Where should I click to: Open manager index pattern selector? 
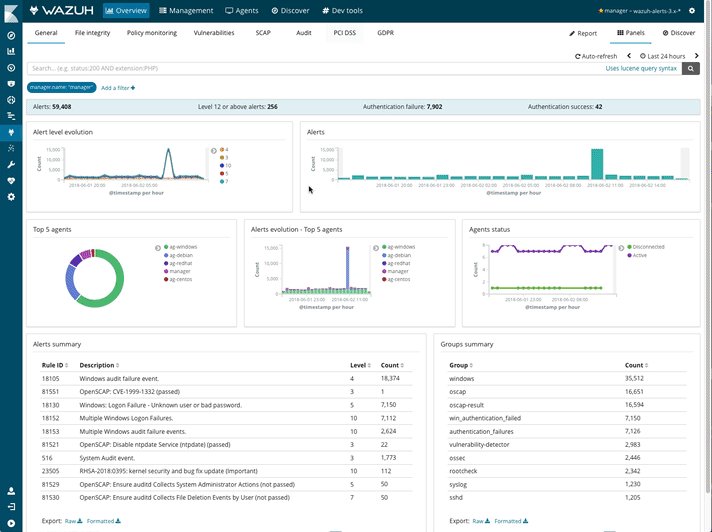(640, 10)
